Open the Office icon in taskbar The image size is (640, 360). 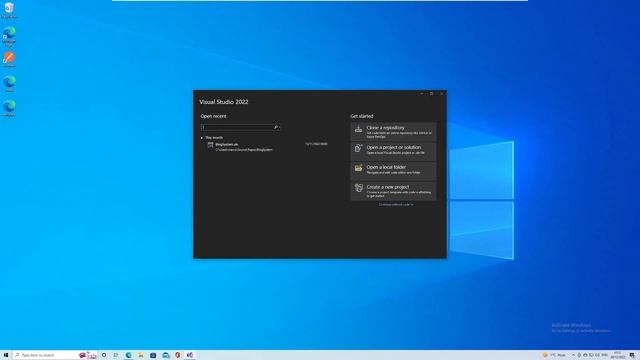[x=178, y=355]
